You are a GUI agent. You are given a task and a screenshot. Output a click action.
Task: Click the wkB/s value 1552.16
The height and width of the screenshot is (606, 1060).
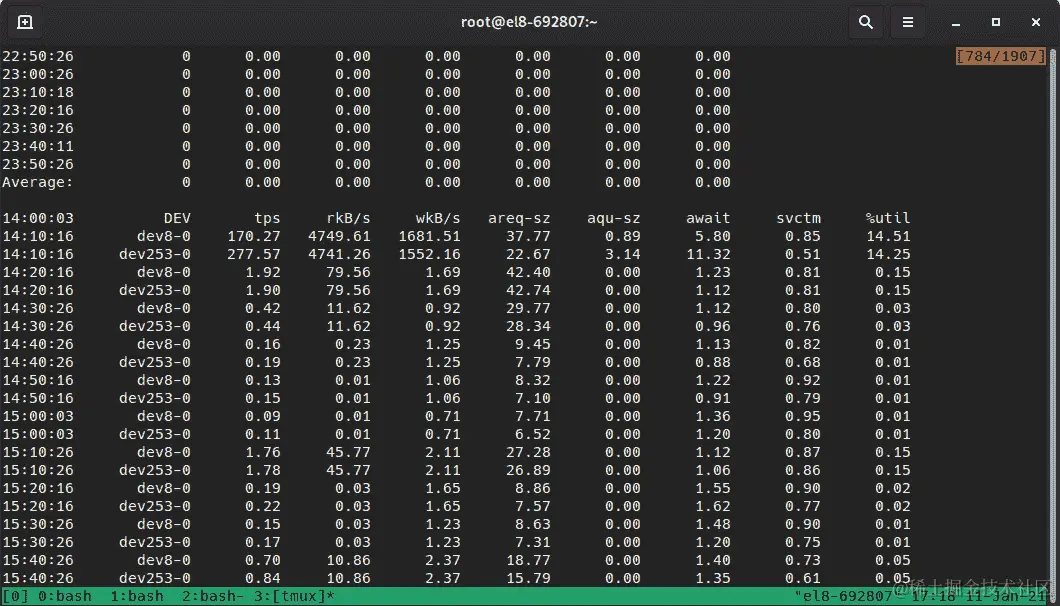click(429, 254)
